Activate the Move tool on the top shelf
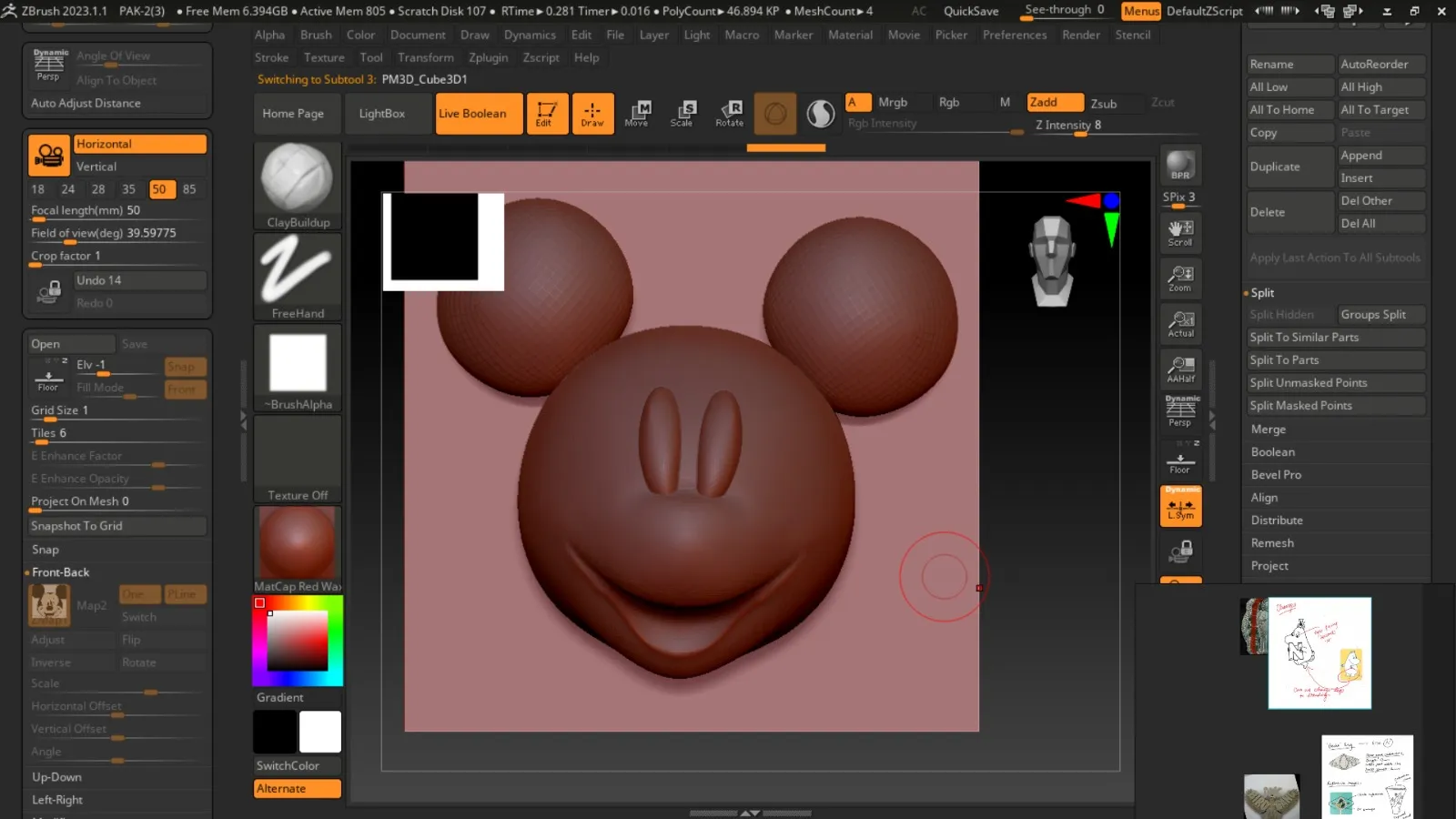The image size is (1456, 819). tap(638, 113)
